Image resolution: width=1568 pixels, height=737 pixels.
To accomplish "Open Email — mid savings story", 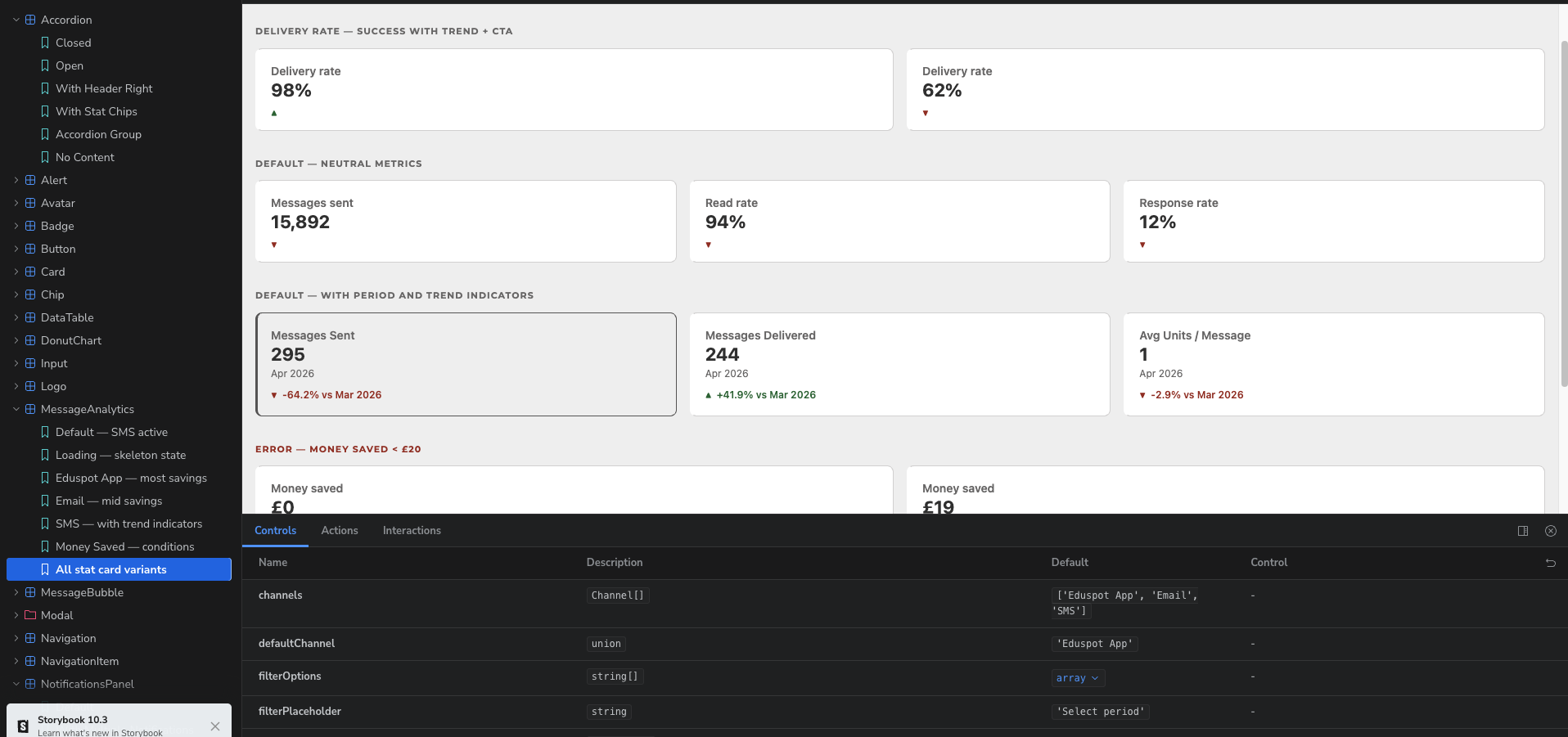I will [x=109, y=501].
